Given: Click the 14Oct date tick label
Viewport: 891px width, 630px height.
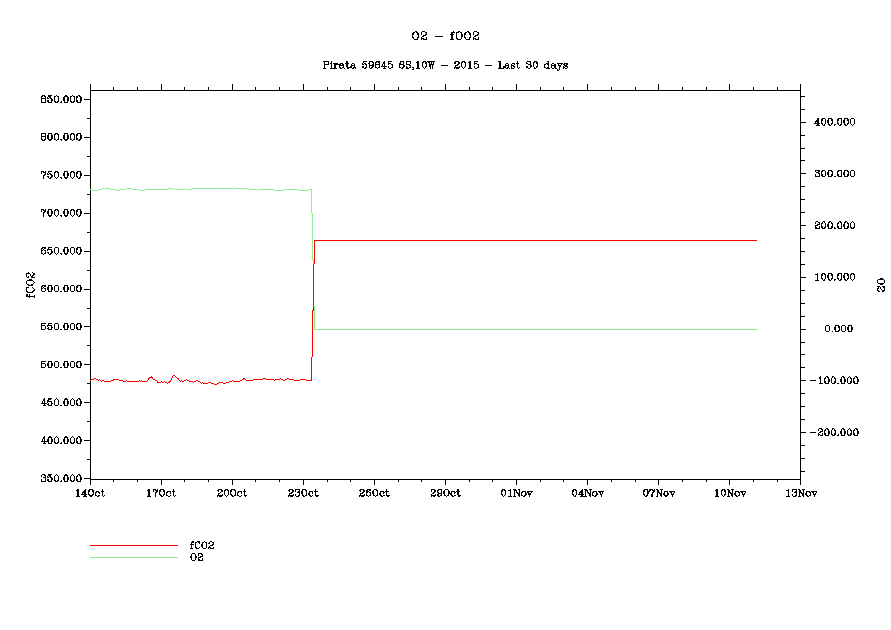Looking at the screenshot, I should click(x=90, y=493).
